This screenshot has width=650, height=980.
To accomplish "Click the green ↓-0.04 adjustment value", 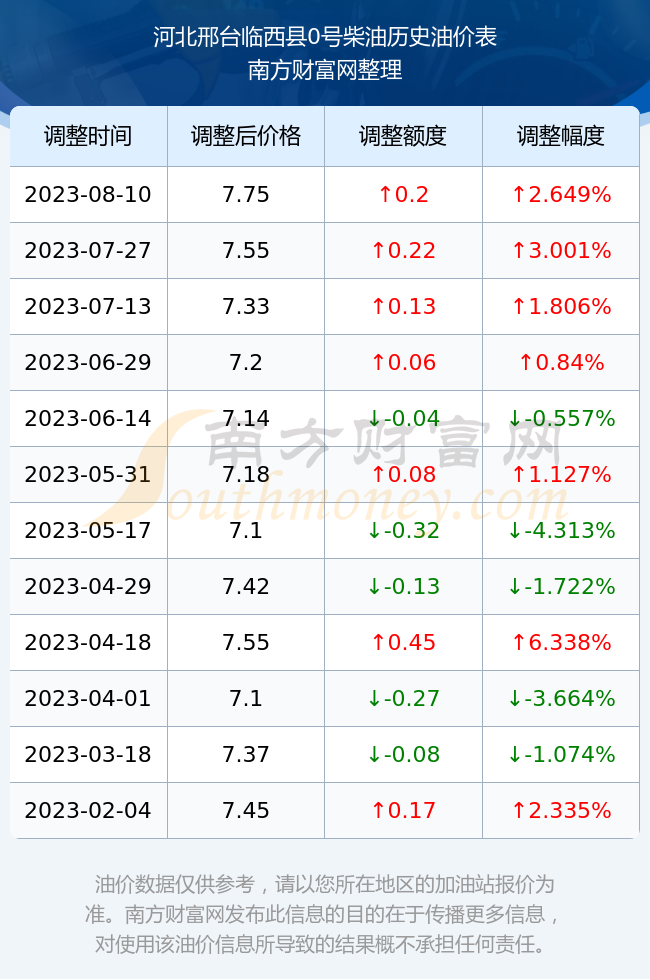I will [x=403, y=418].
